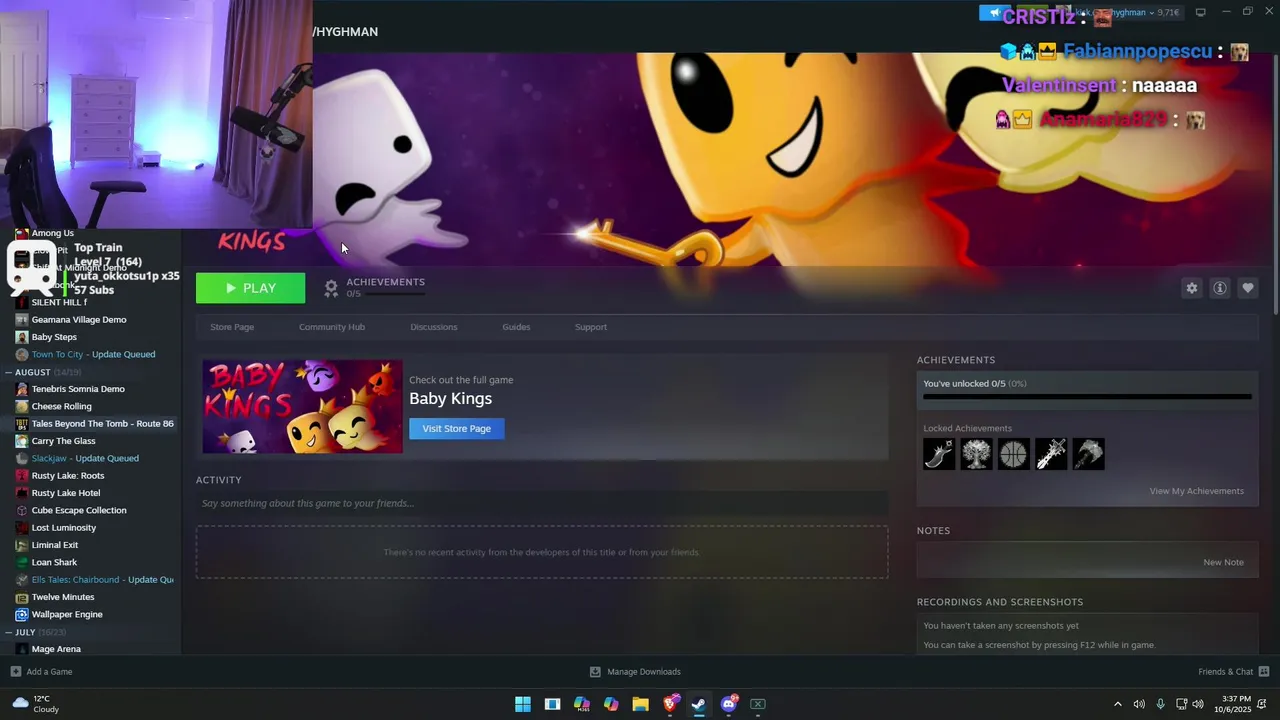Open Manage Downloads
This screenshot has height=720, width=1280.
pyautogui.click(x=635, y=672)
